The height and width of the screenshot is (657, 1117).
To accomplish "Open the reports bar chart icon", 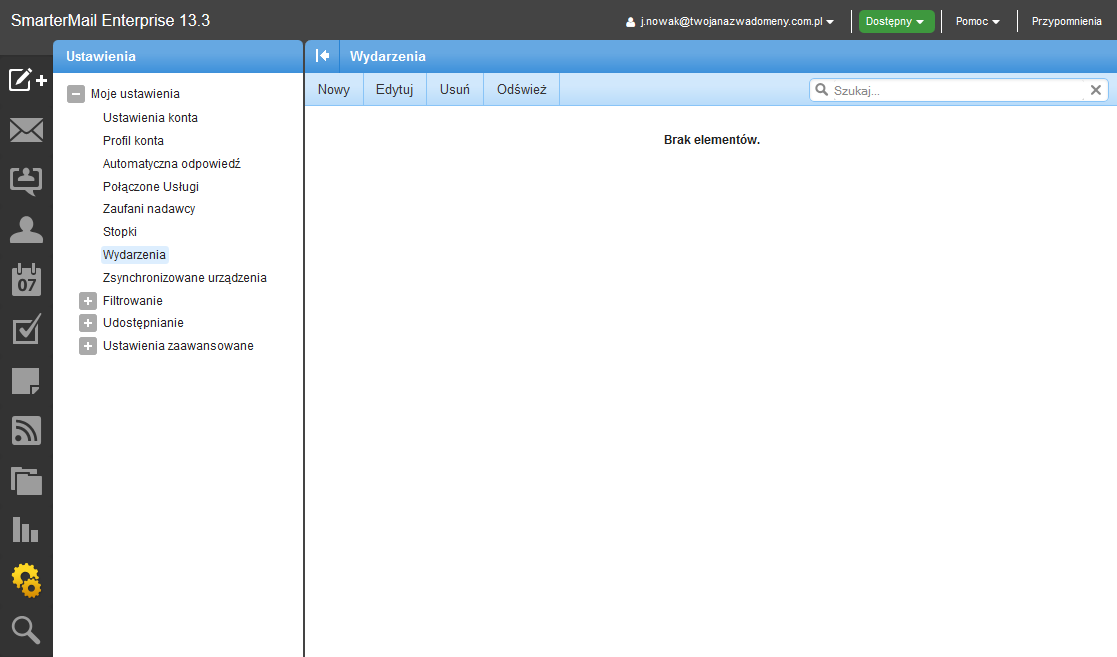I will tap(26, 530).
